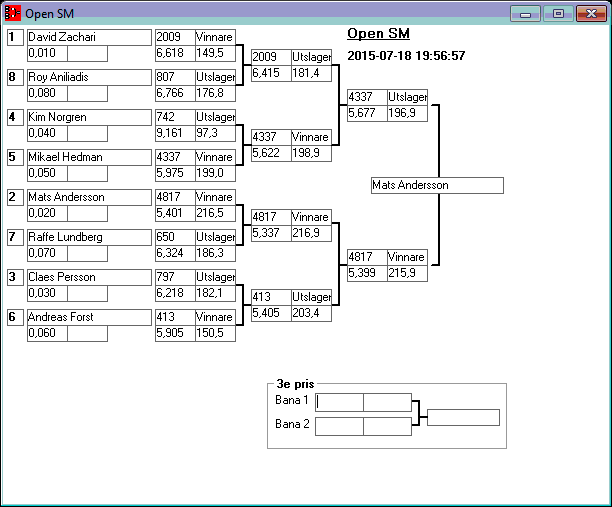Click the app icon in the title bar

click(x=14, y=14)
